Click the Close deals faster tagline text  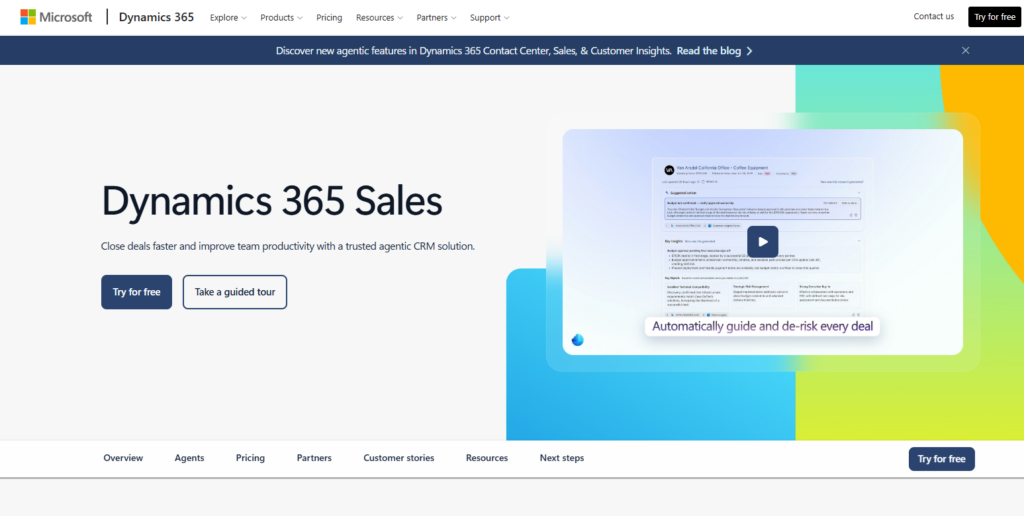tap(288, 246)
